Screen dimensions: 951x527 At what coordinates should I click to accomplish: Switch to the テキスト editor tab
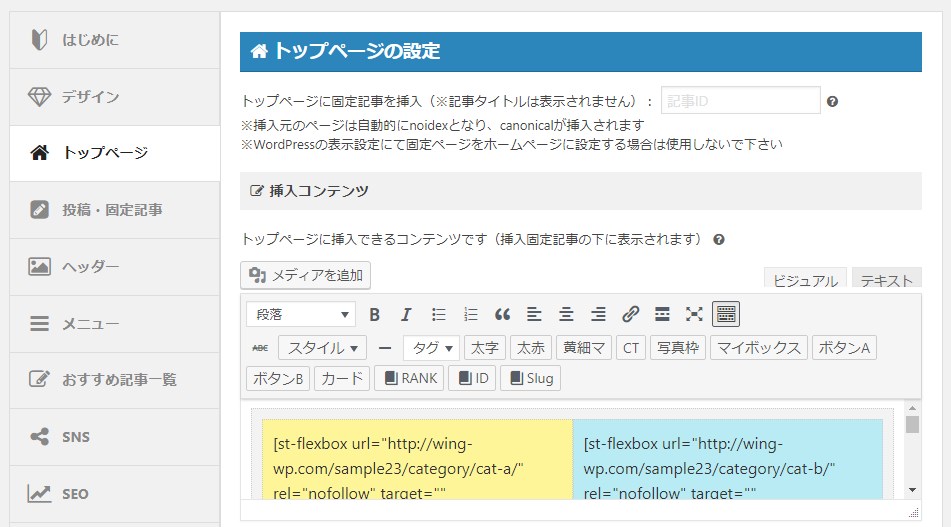(x=886, y=280)
